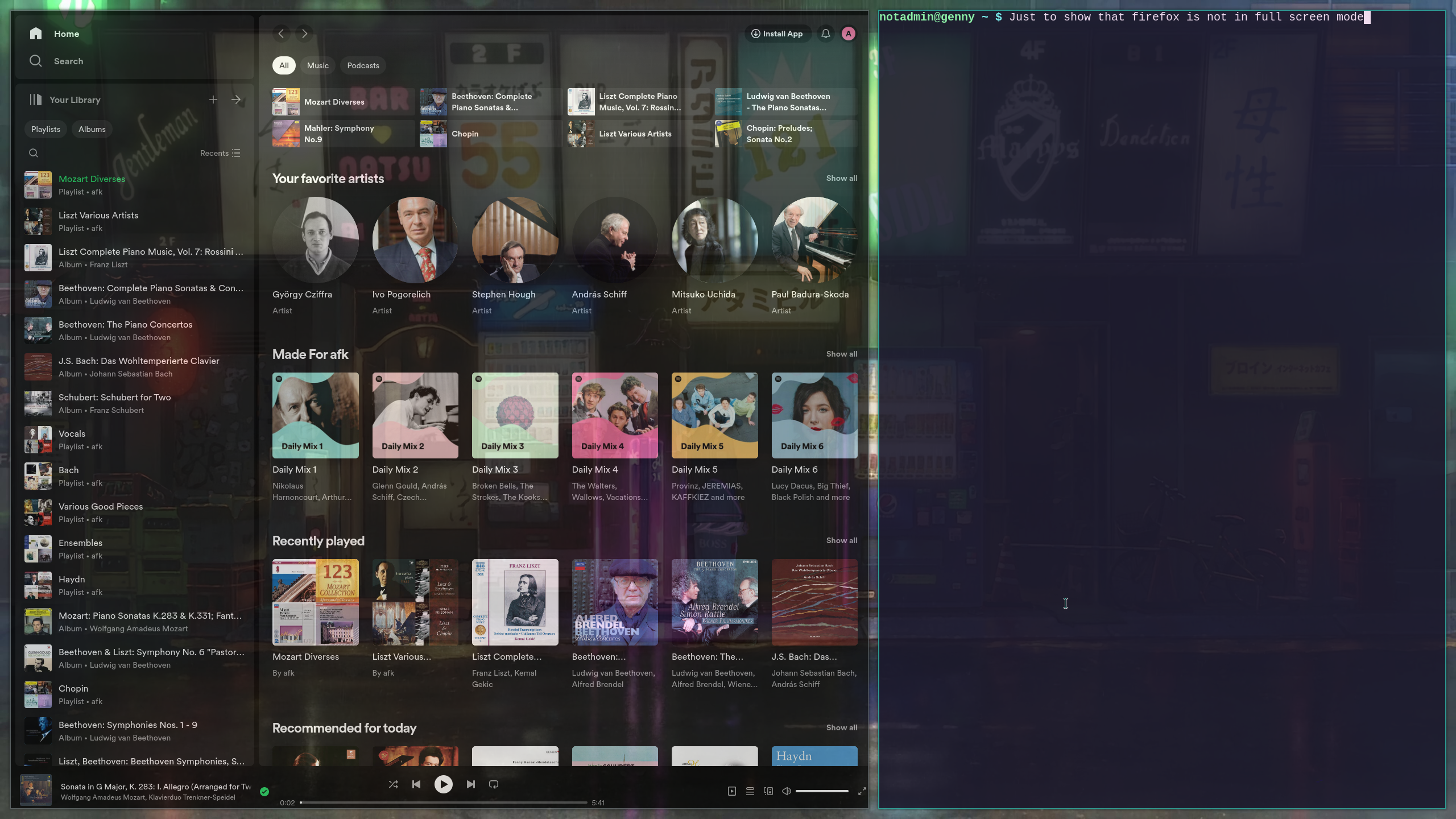
Task: Click now playing album art thumbnail
Action: click(x=36, y=790)
